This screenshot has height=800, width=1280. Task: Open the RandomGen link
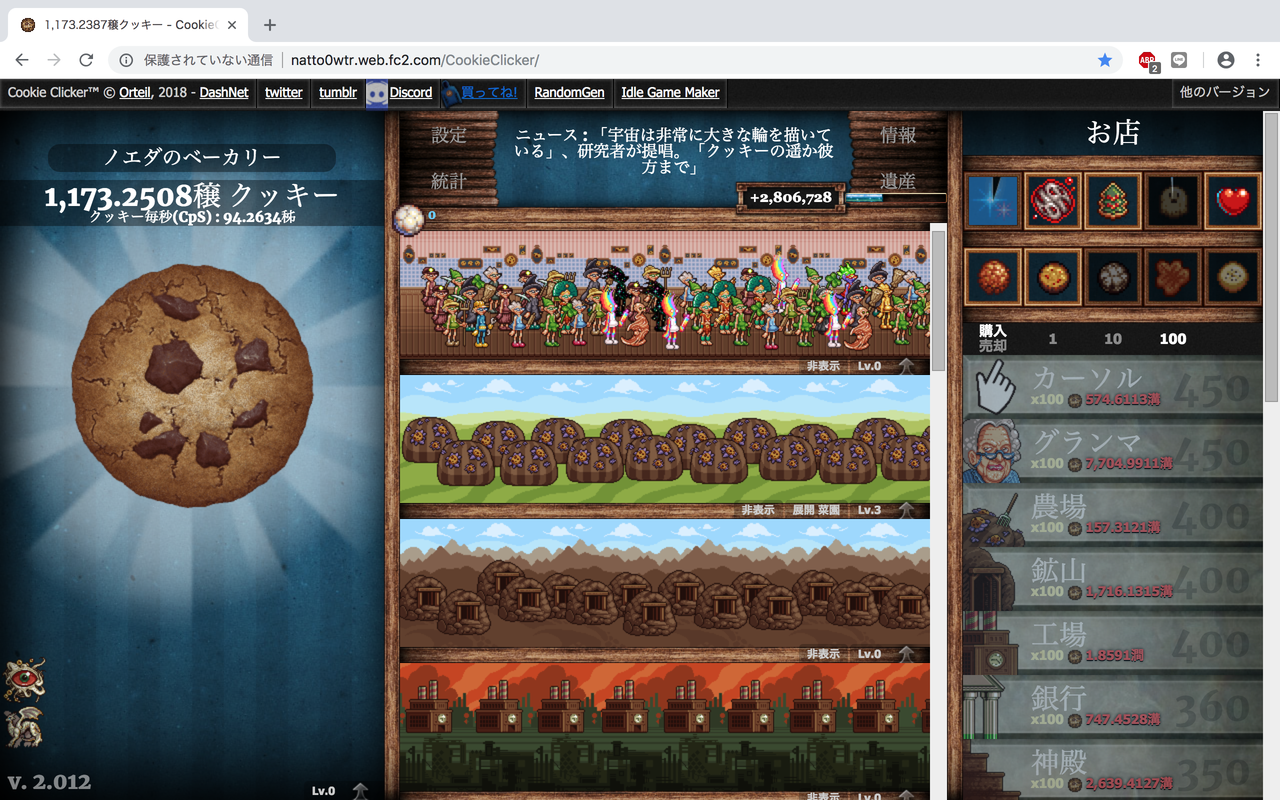pyautogui.click(x=569, y=92)
